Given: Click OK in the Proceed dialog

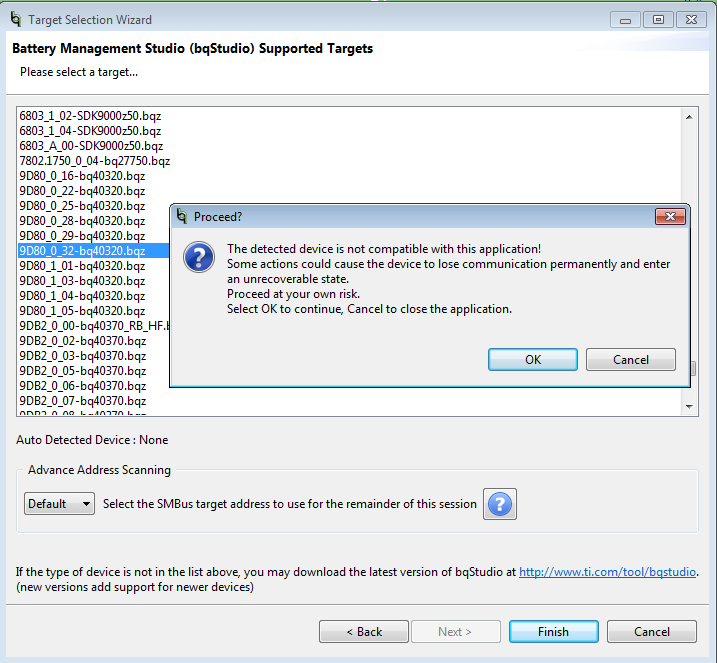Looking at the screenshot, I should point(533,359).
